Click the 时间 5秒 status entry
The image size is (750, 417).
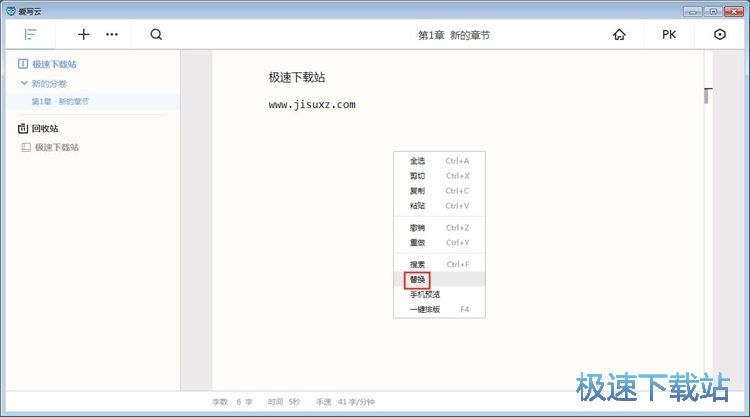[284, 402]
